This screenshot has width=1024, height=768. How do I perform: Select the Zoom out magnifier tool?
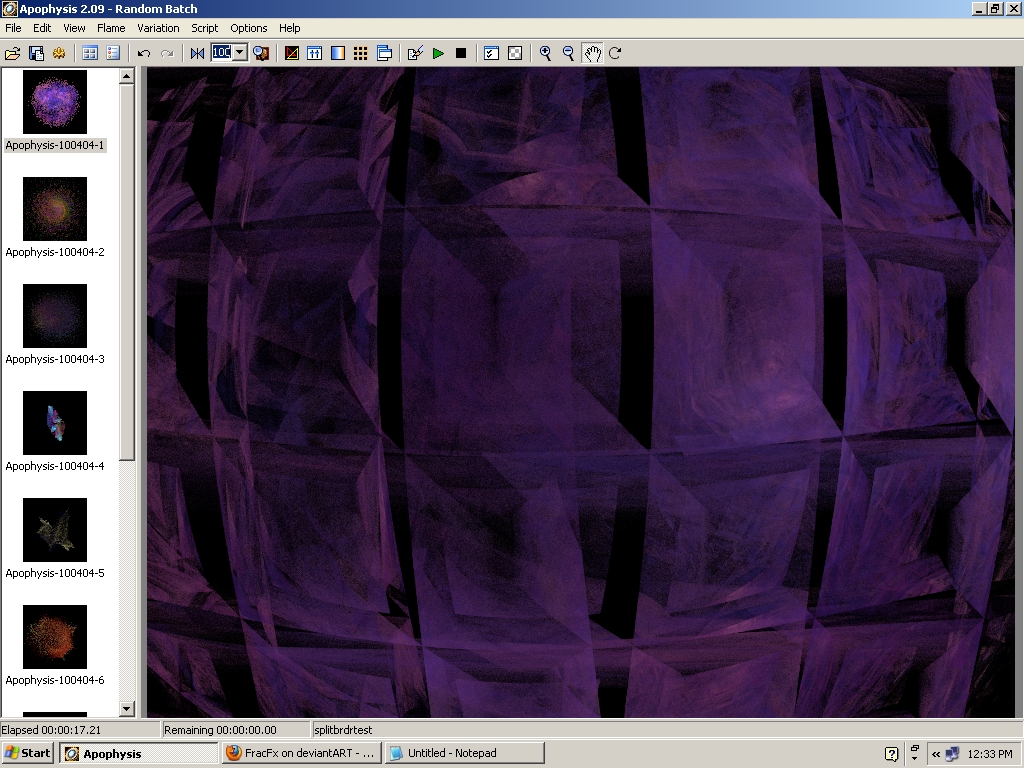coord(569,53)
